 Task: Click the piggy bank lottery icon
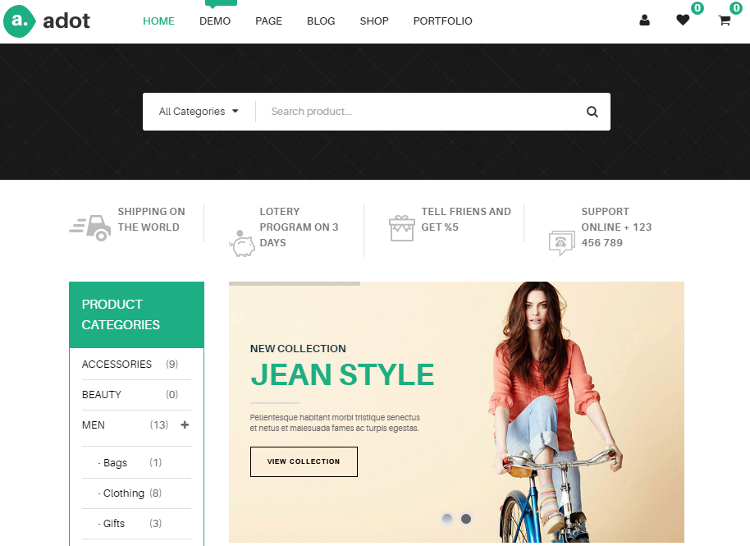coord(242,243)
